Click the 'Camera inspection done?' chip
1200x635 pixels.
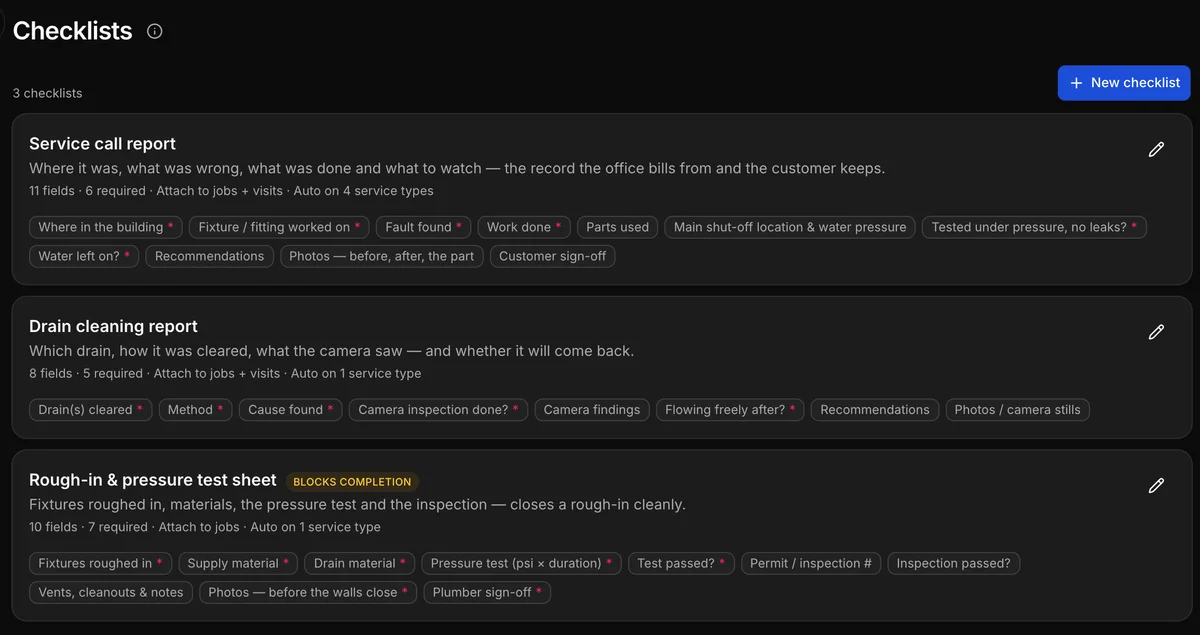(x=439, y=409)
